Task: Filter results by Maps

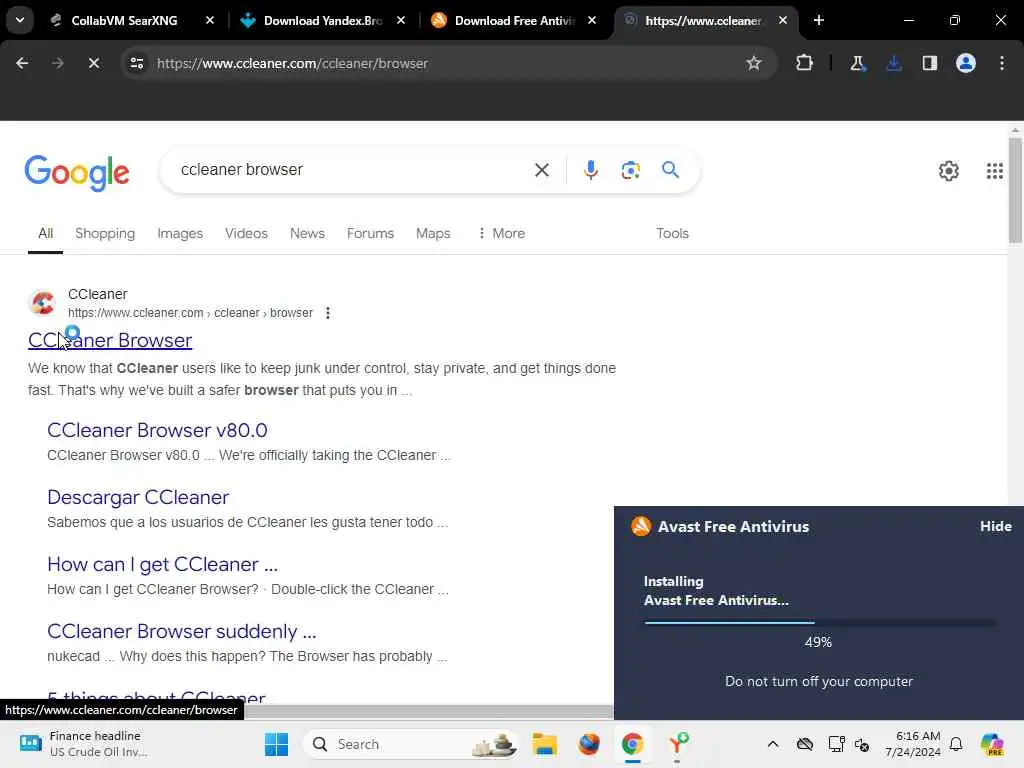Action: [x=433, y=233]
